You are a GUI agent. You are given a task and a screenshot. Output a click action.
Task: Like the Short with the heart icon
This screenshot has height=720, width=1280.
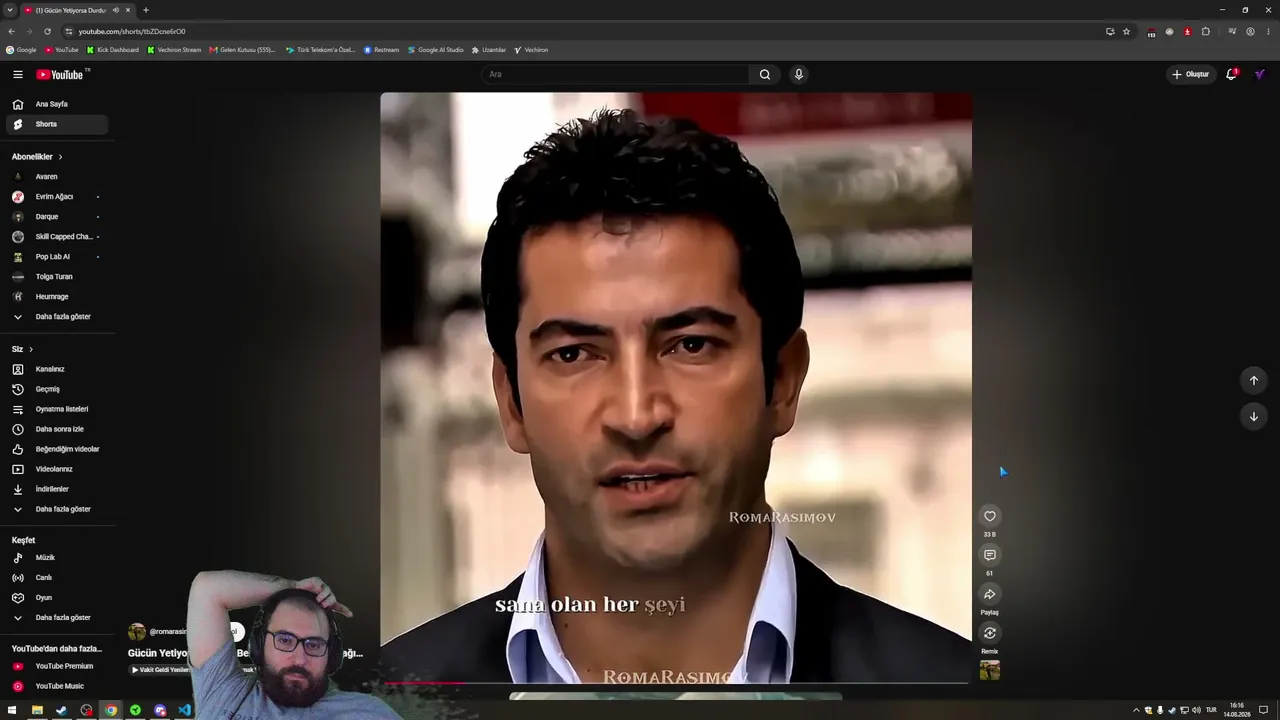click(990, 516)
